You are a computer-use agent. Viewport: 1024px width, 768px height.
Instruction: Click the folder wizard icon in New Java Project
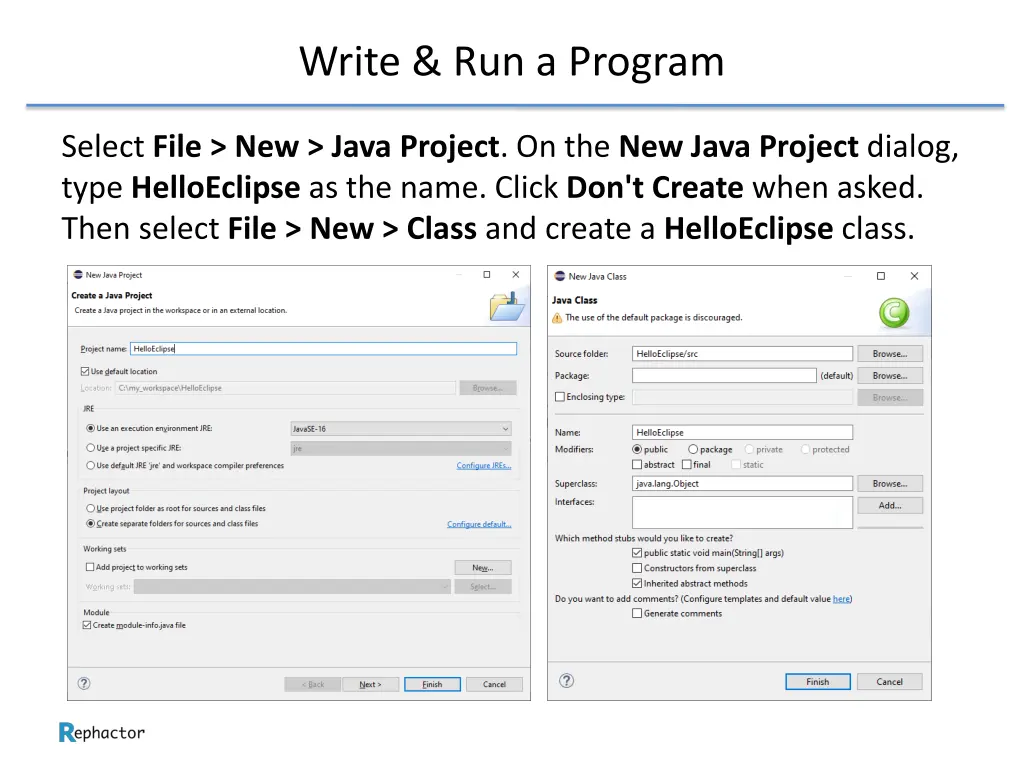coord(507,307)
